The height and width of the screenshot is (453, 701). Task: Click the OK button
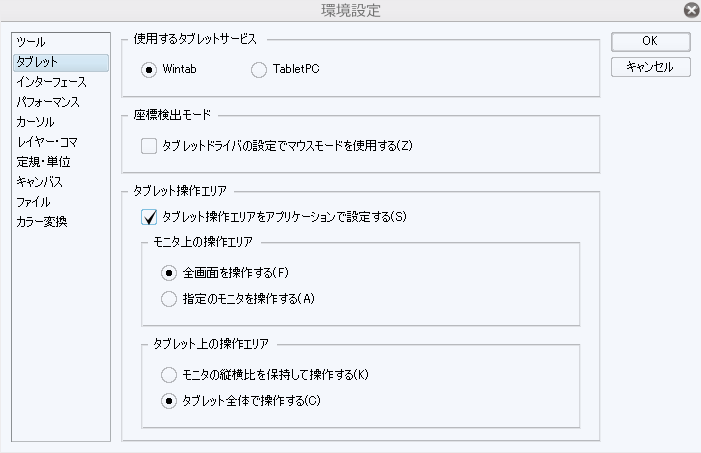650,42
